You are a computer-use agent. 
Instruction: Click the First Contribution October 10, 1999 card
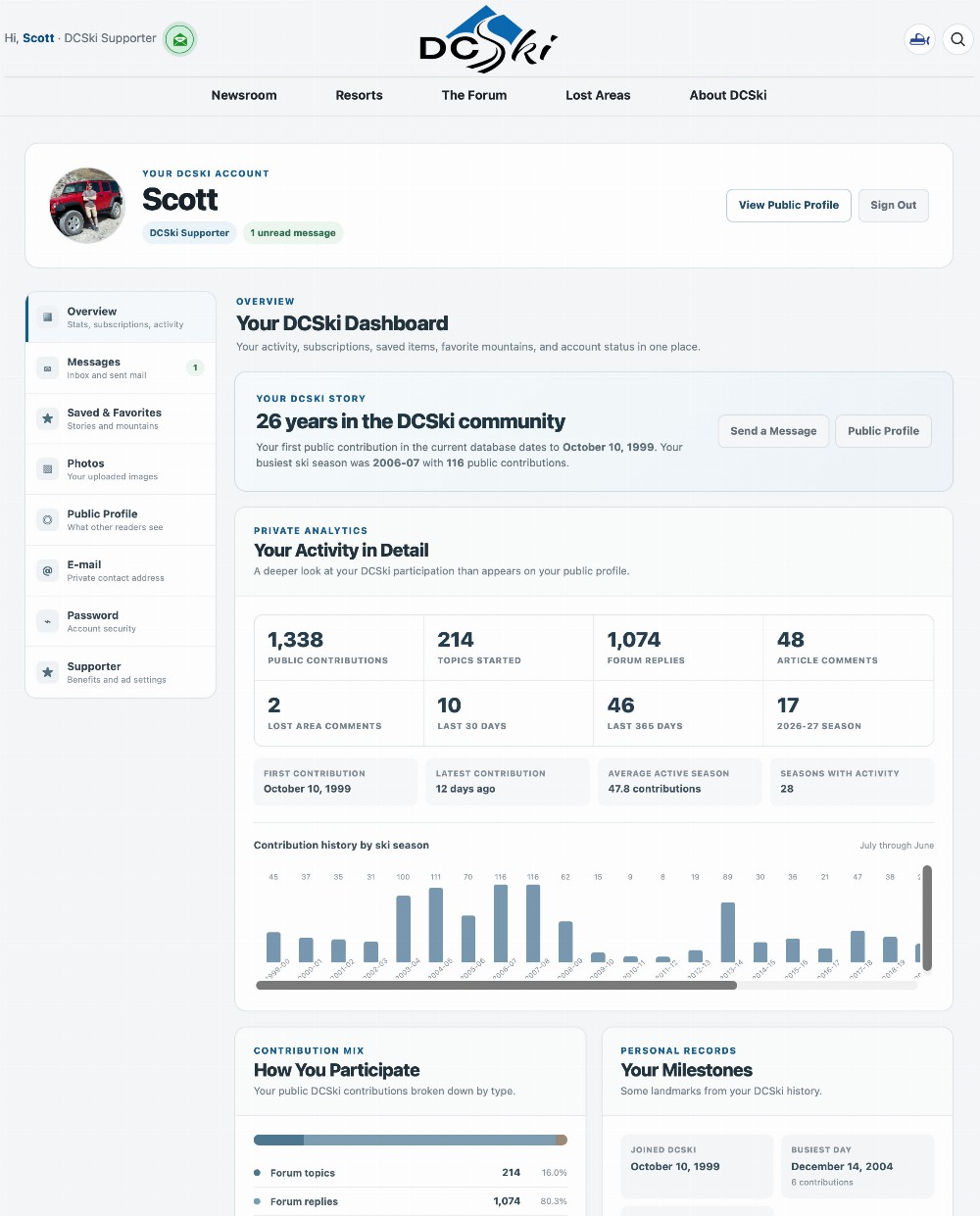(336, 782)
